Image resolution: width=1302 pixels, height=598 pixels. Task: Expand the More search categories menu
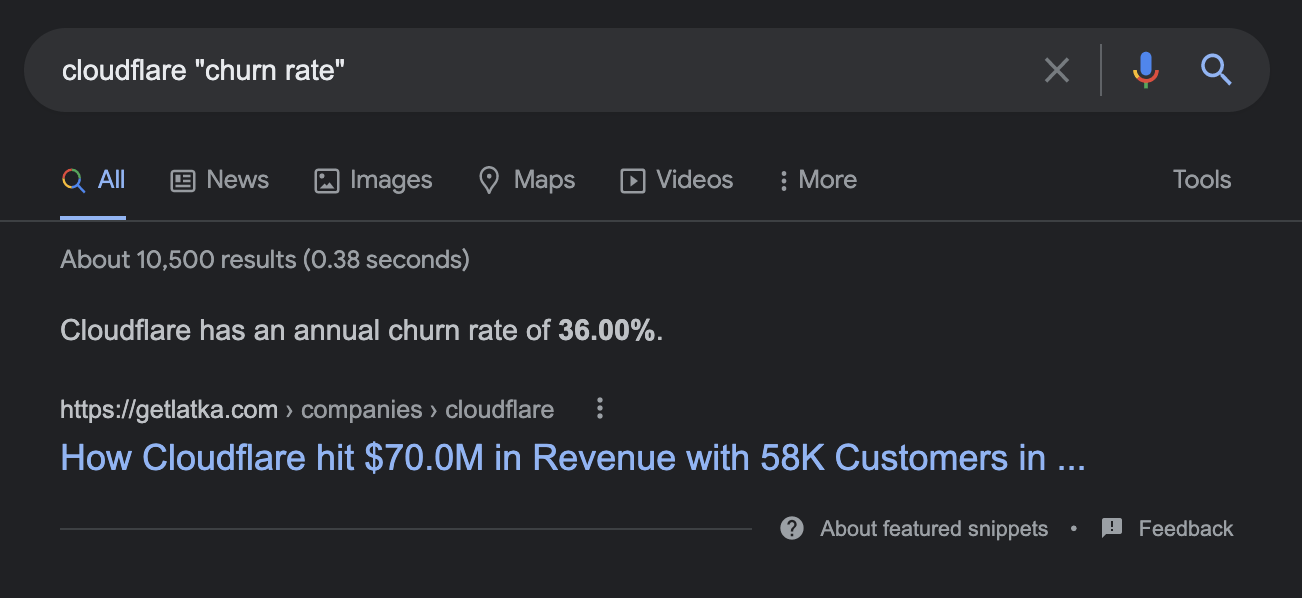point(817,180)
